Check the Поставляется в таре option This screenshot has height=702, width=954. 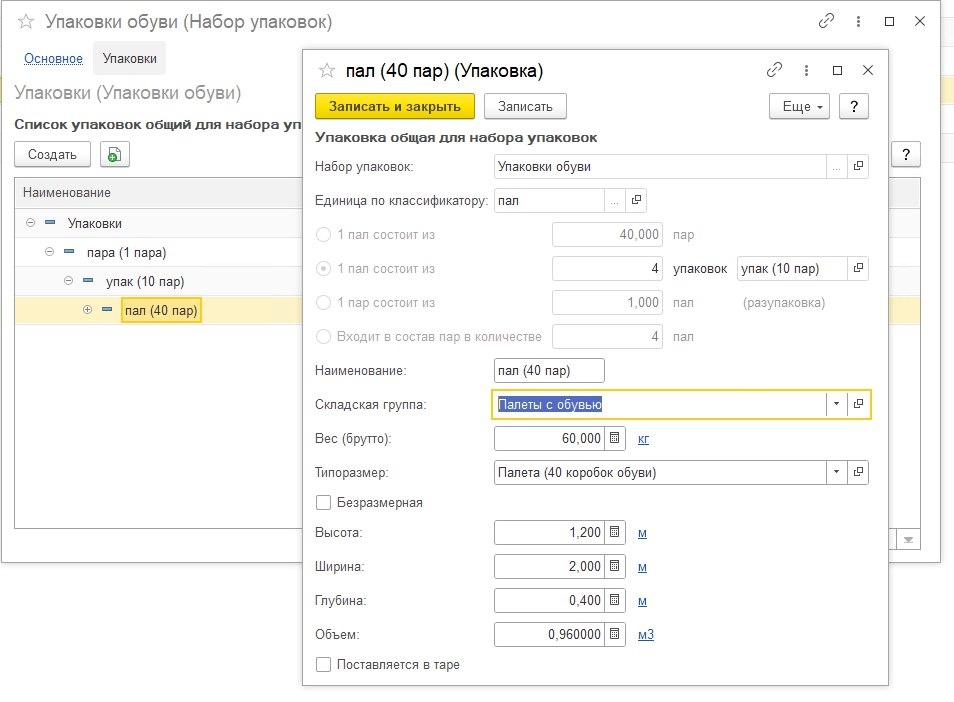click(x=323, y=664)
